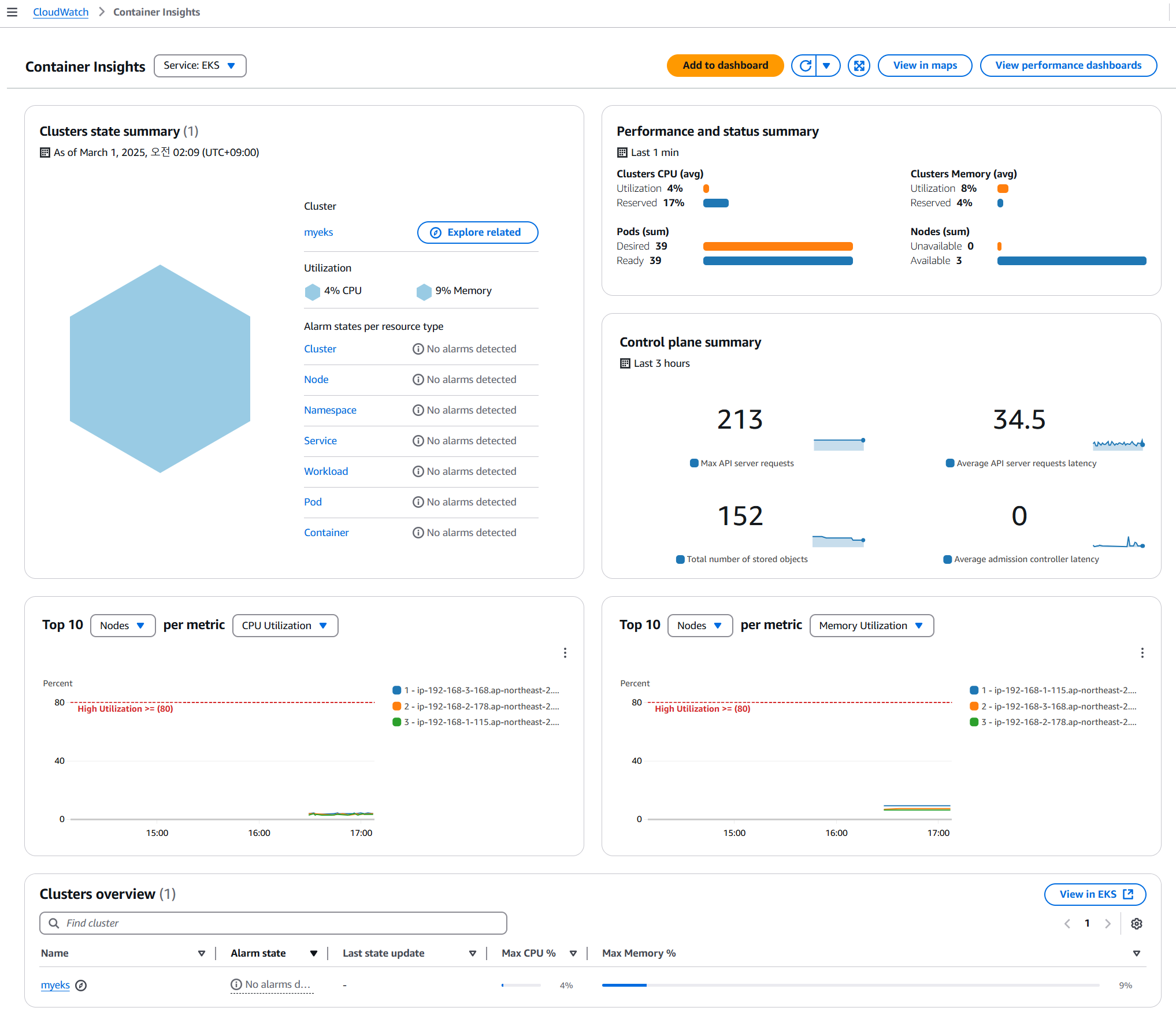The height and width of the screenshot is (1015, 1176).
Task: Toggle legend ip-192-168-1-115 in CPU chart
Action: 476,722
